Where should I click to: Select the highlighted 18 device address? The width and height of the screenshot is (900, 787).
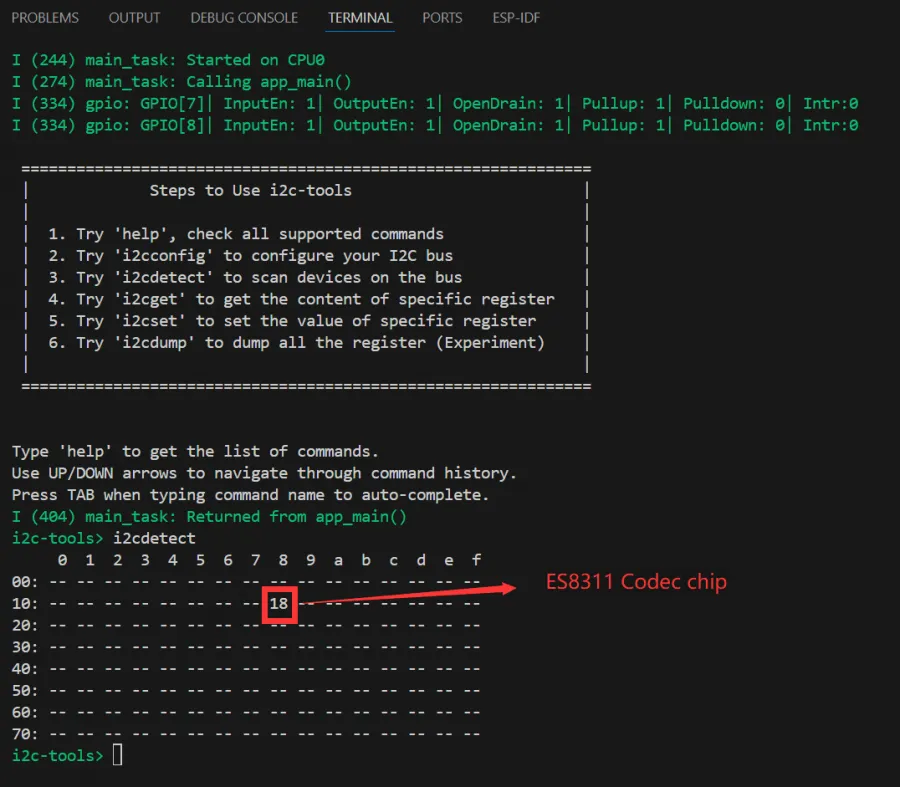point(279,604)
